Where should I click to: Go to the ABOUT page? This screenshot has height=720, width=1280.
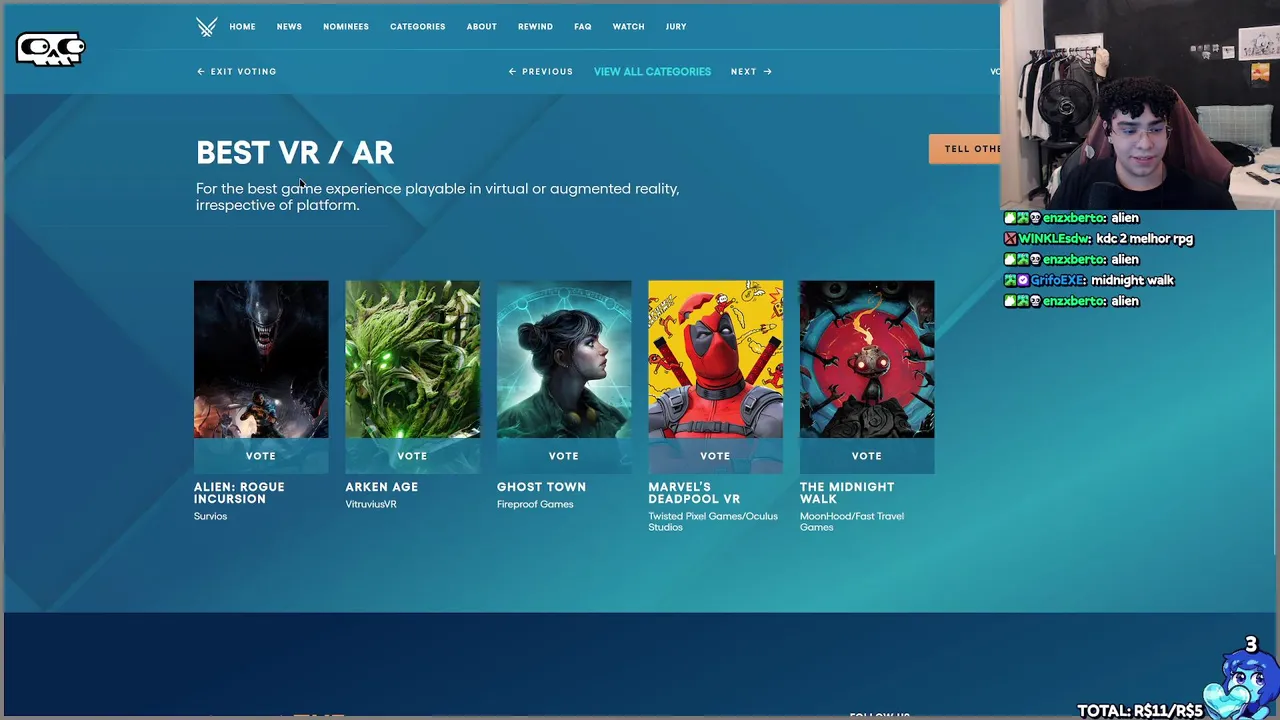[481, 27]
